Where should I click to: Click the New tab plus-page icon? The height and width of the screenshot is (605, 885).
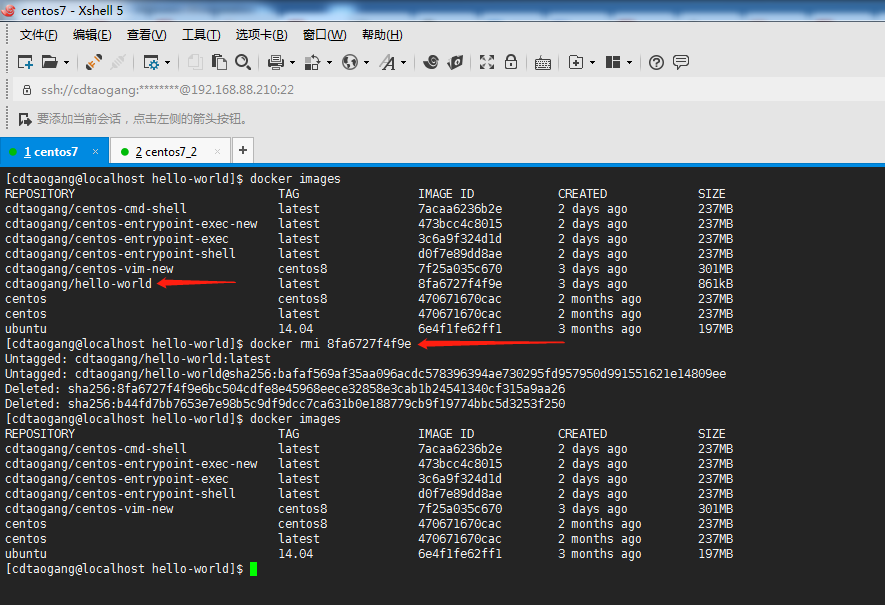(x=576, y=62)
